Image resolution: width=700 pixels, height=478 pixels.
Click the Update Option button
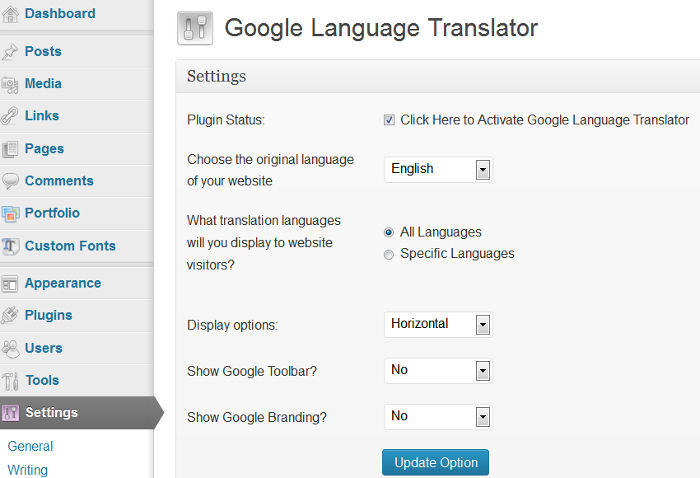[x=436, y=462]
